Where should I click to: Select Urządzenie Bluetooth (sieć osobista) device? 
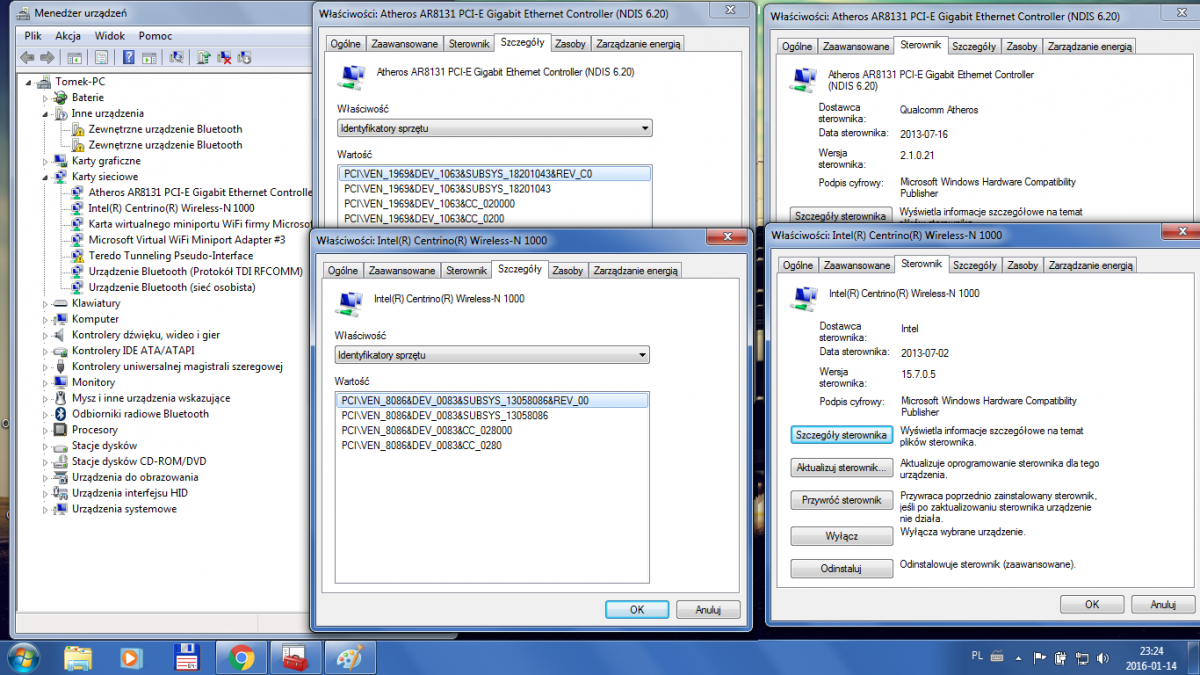171,287
